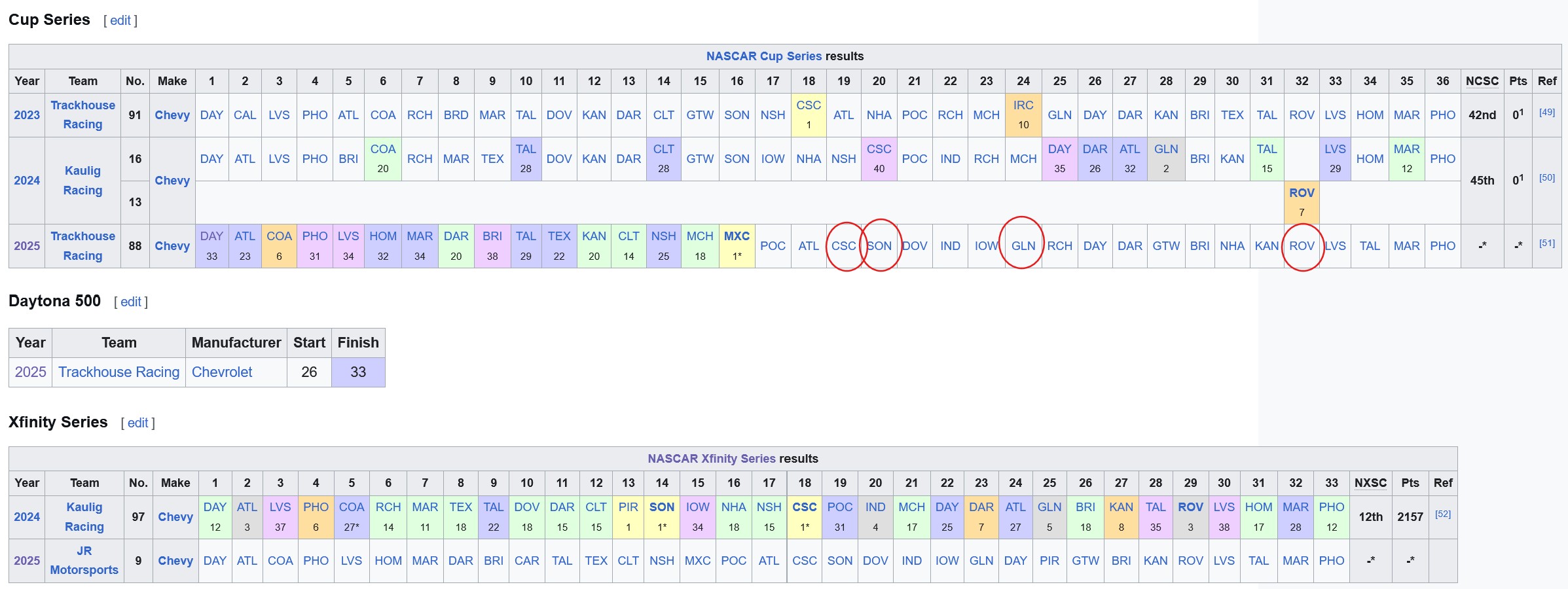Screen dimensions: 1568x589
Task: Select the Finish value 33 in Daytona 500 table
Action: [358, 372]
